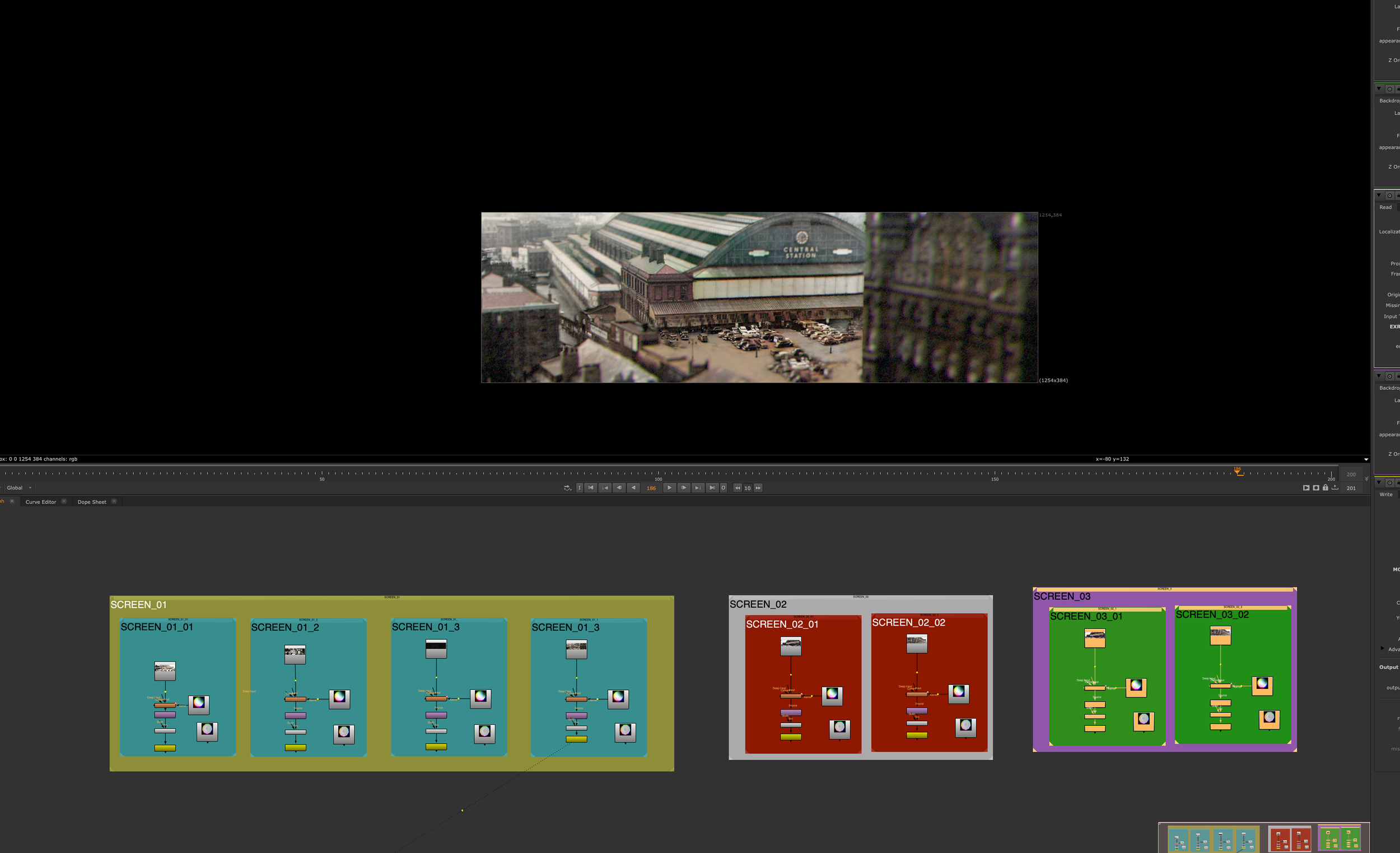Expand the Advanced section in the Write panel
The image size is (1400, 853).
pyautogui.click(x=1383, y=649)
